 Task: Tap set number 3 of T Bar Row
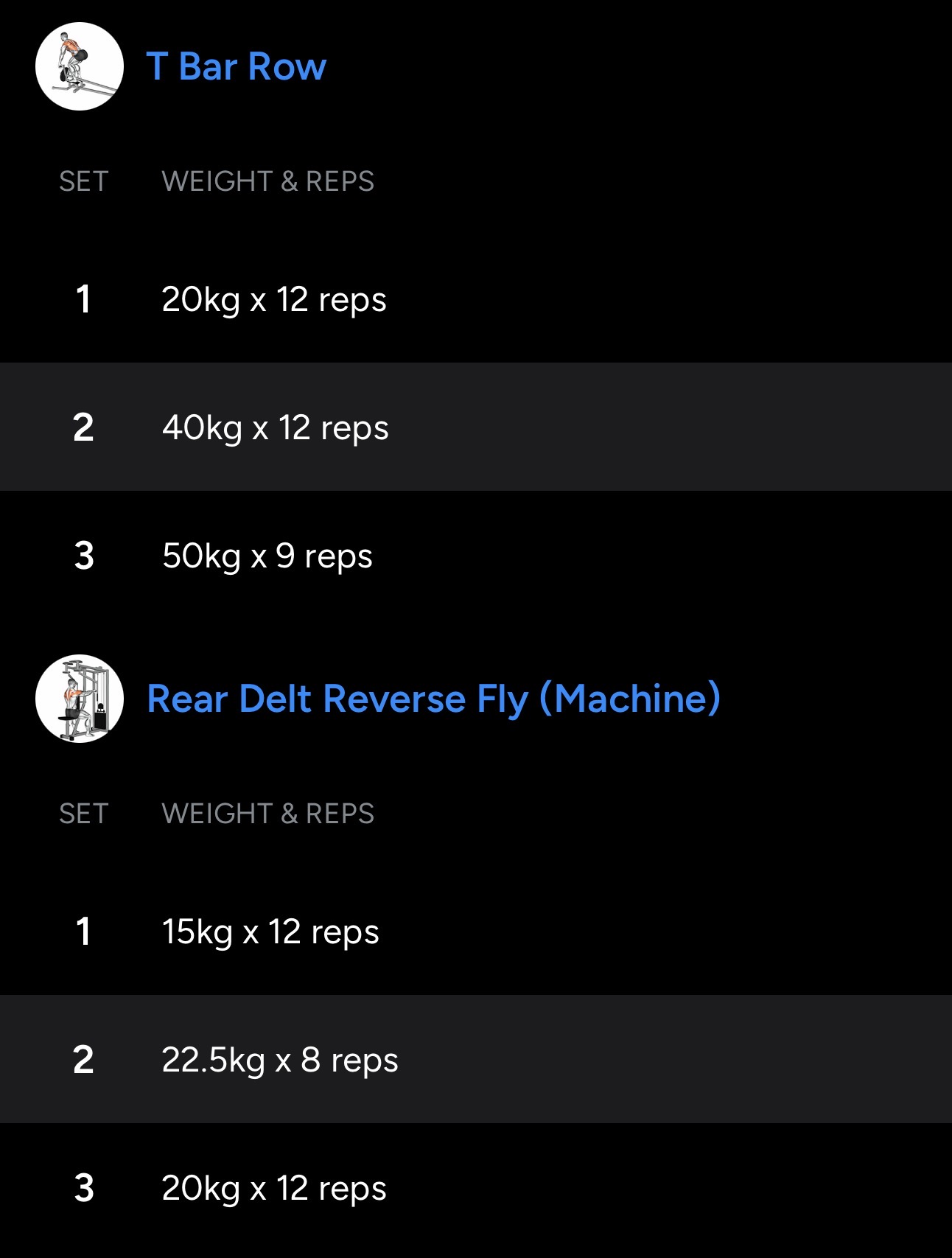pyautogui.click(x=83, y=556)
